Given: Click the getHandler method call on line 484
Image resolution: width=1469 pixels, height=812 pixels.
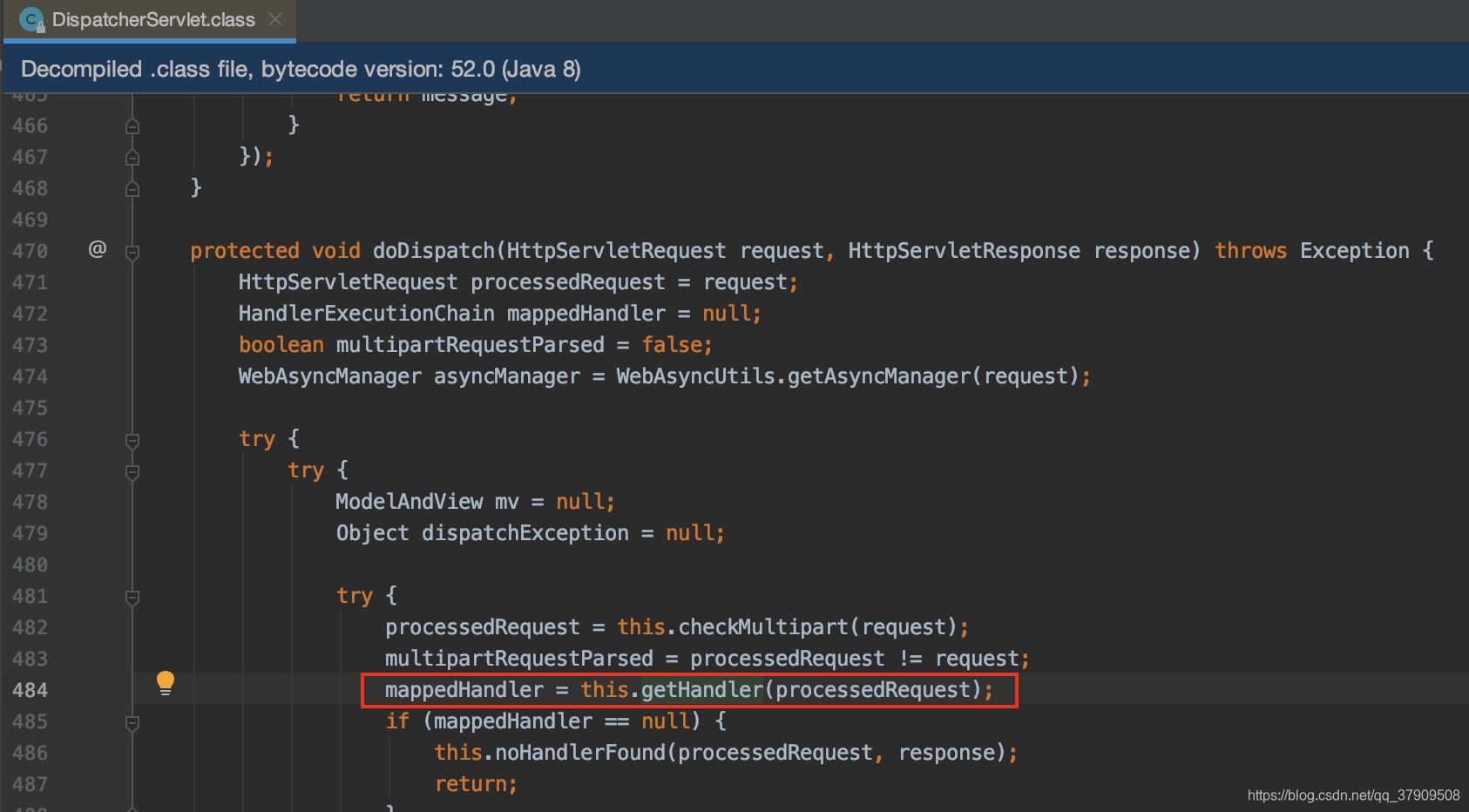Looking at the screenshot, I should [702, 690].
